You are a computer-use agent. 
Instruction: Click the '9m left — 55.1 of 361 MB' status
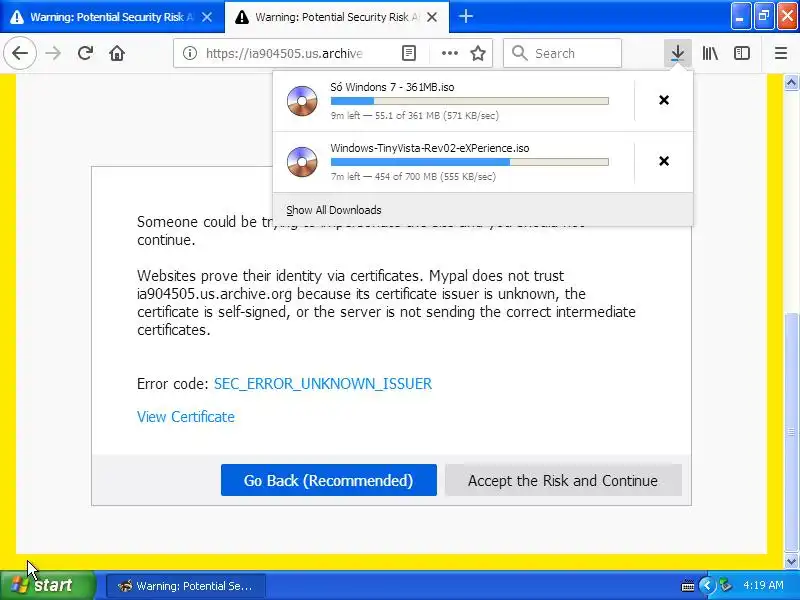414,116
